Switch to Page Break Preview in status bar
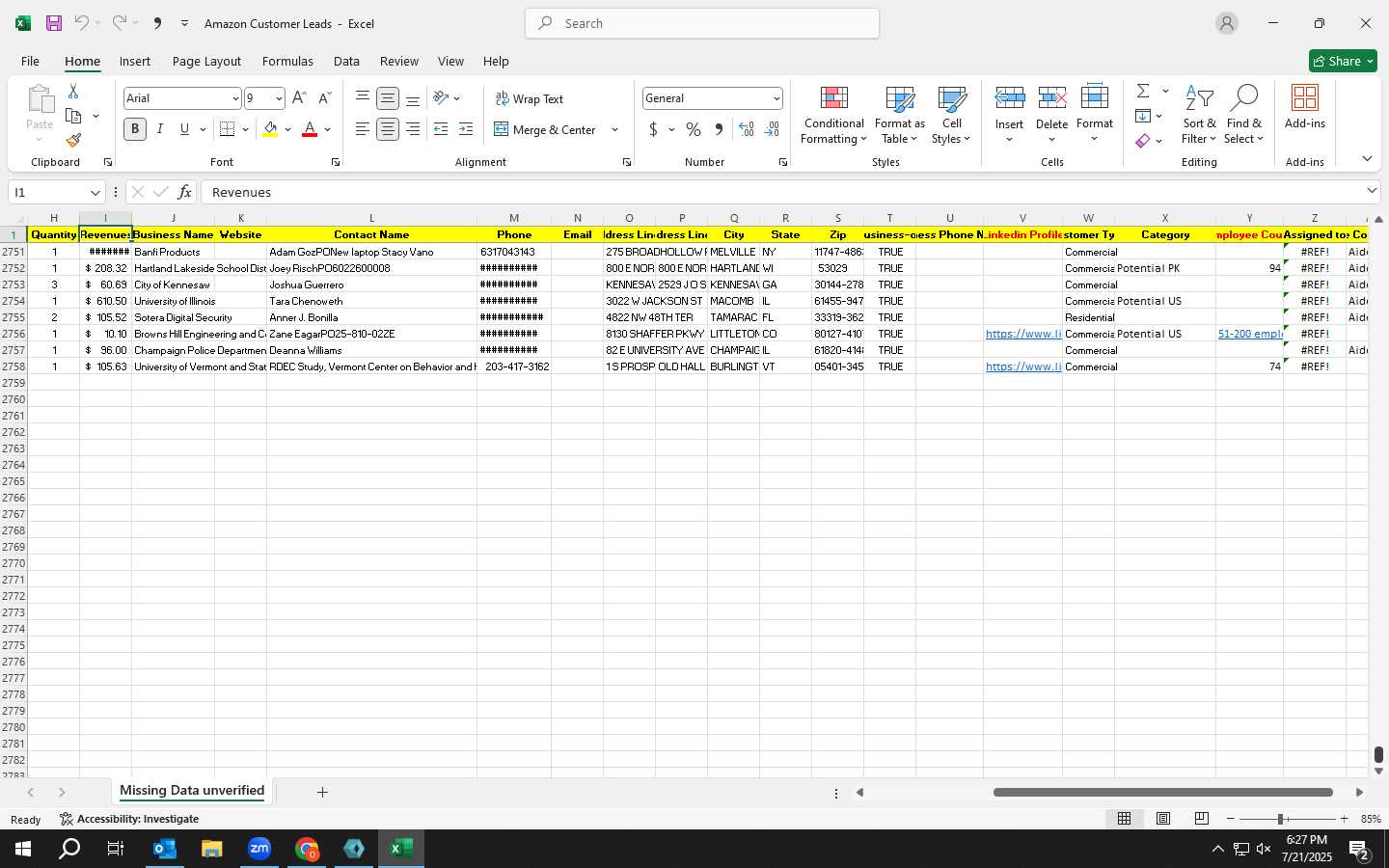The image size is (1389, 868). pos(1202,819)
